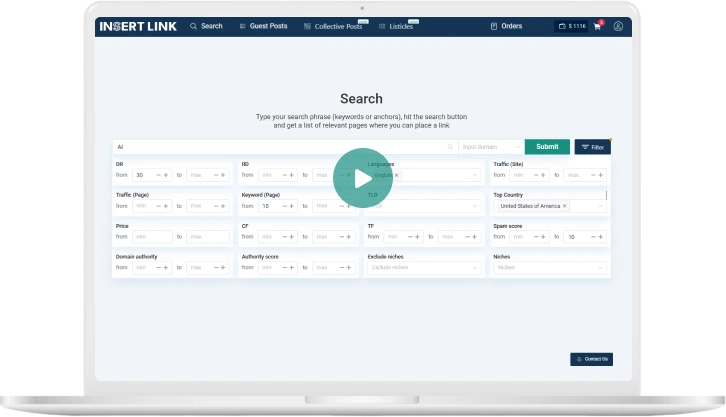Open the user profile icon
The width and height of the screenshot is (726, 417).
click(618, 26)
